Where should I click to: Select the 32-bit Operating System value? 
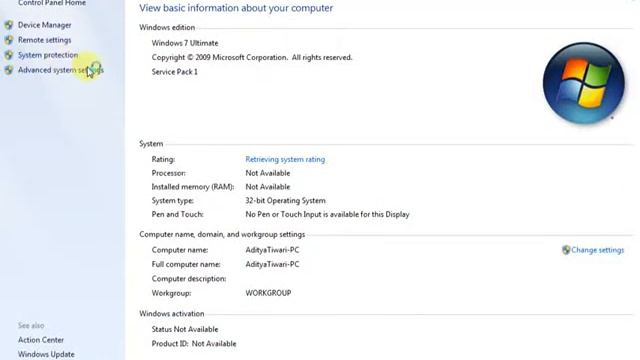click(x=285, y=200)
